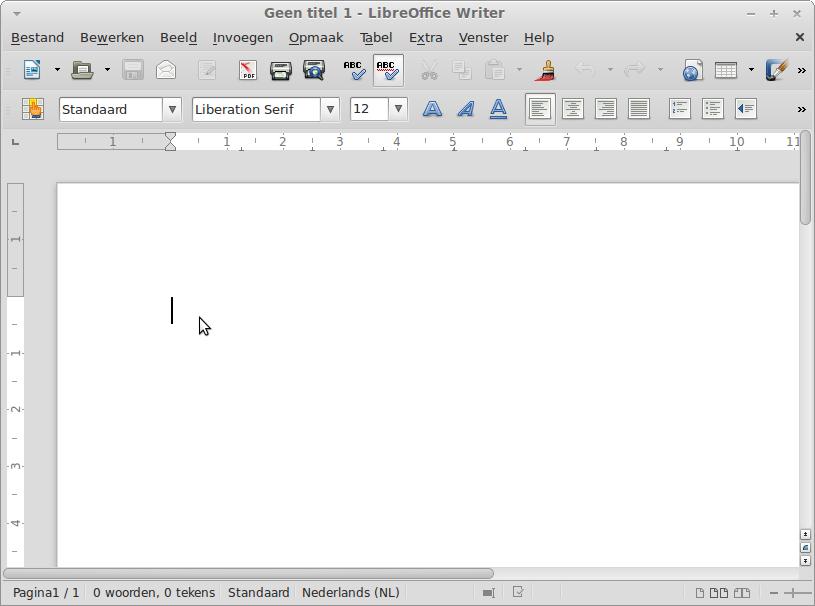Send document as e-mail envelope icon
Screen dimensions: 815x606
tap(166, 70)
